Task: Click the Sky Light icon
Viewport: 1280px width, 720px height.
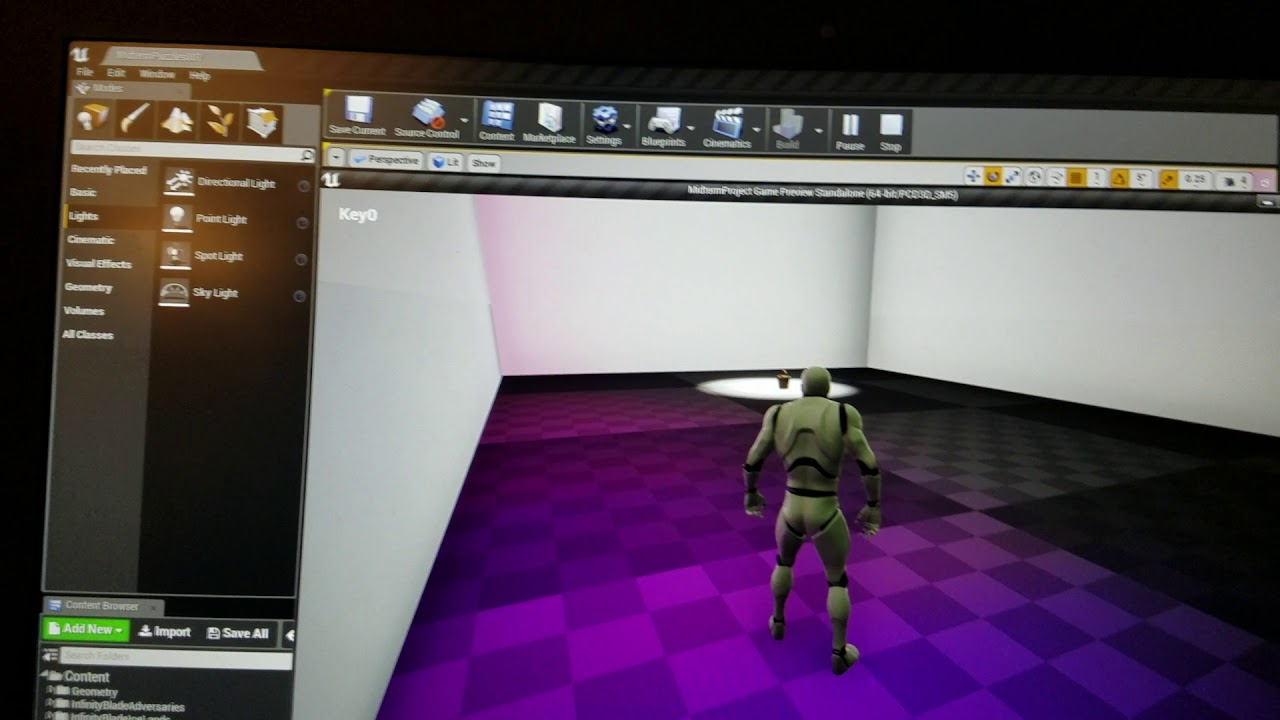Action: (175, 292)
